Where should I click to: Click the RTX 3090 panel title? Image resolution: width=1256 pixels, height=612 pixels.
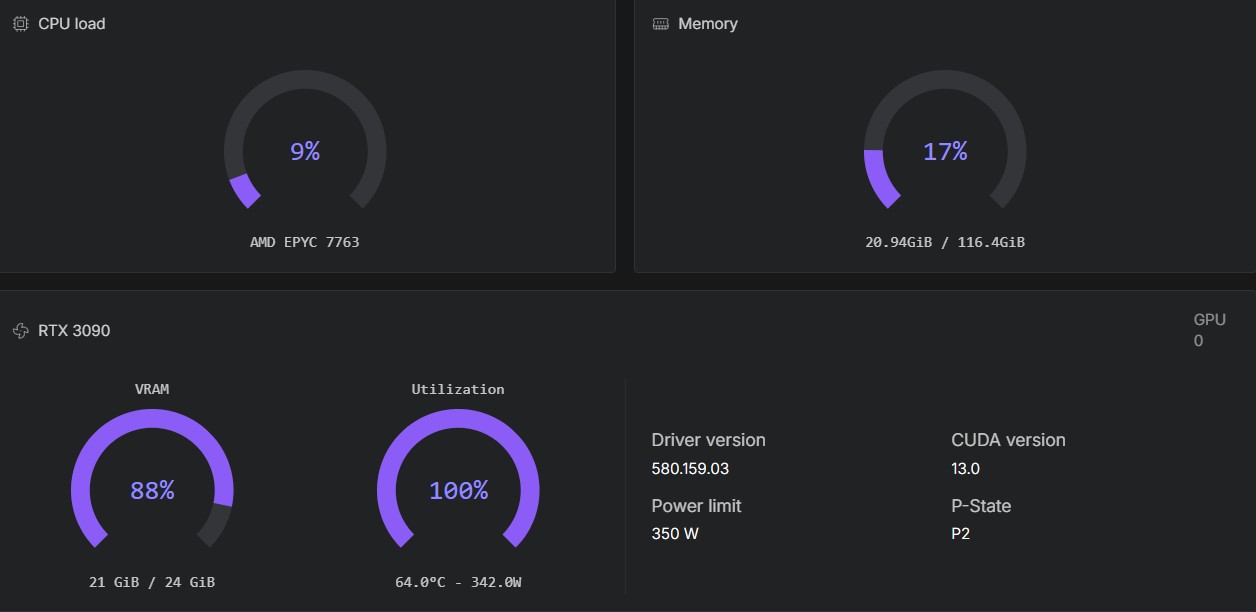pyautogui.click(x=74, y=330)
